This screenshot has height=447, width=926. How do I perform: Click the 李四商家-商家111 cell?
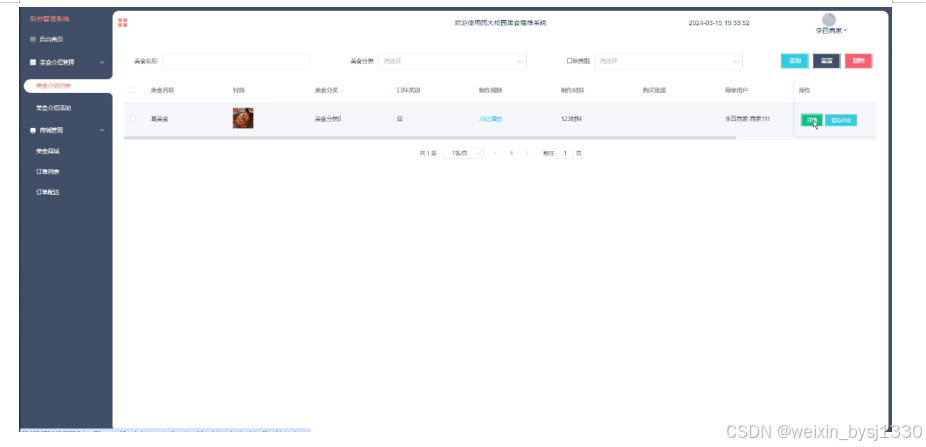(x=747, y=119)
